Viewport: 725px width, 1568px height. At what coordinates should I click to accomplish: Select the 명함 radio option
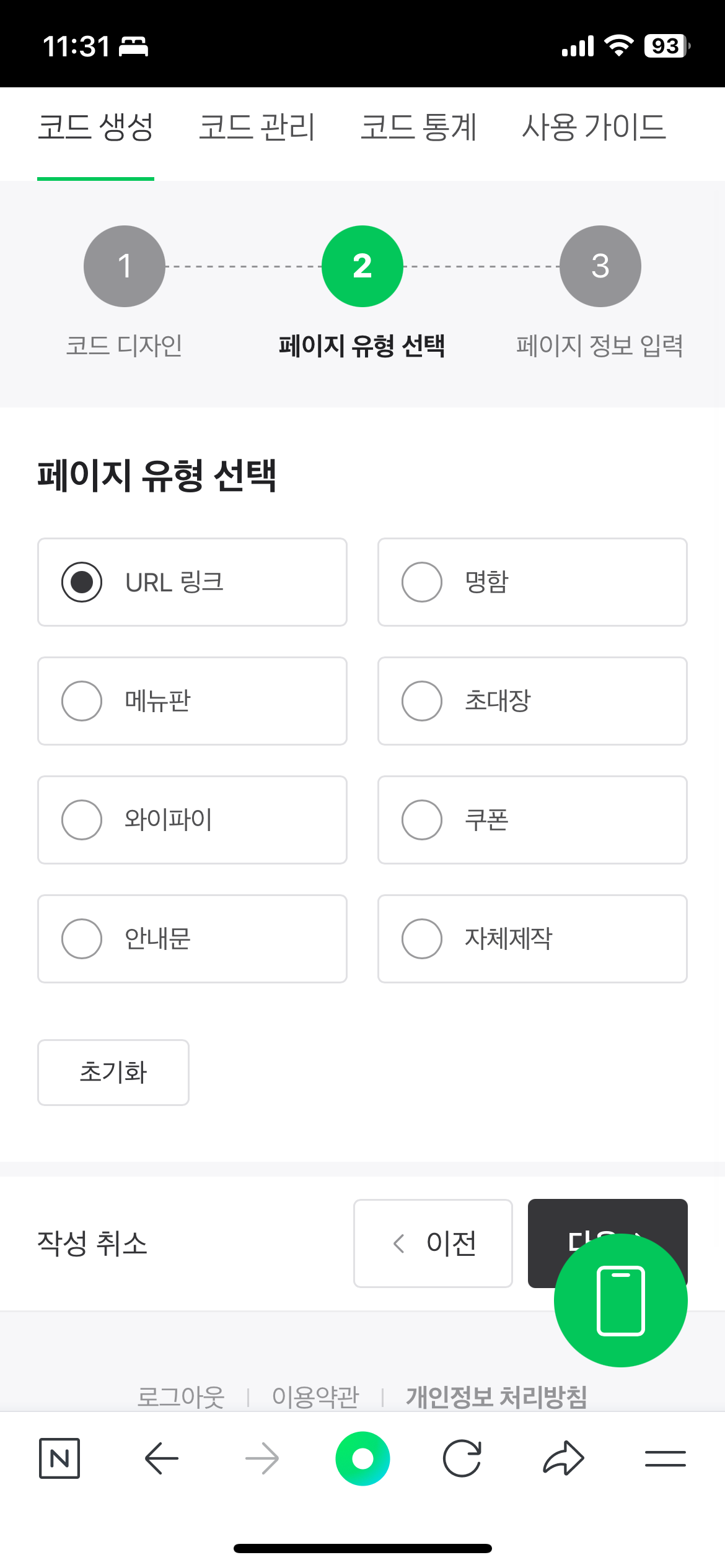[532, 582]
